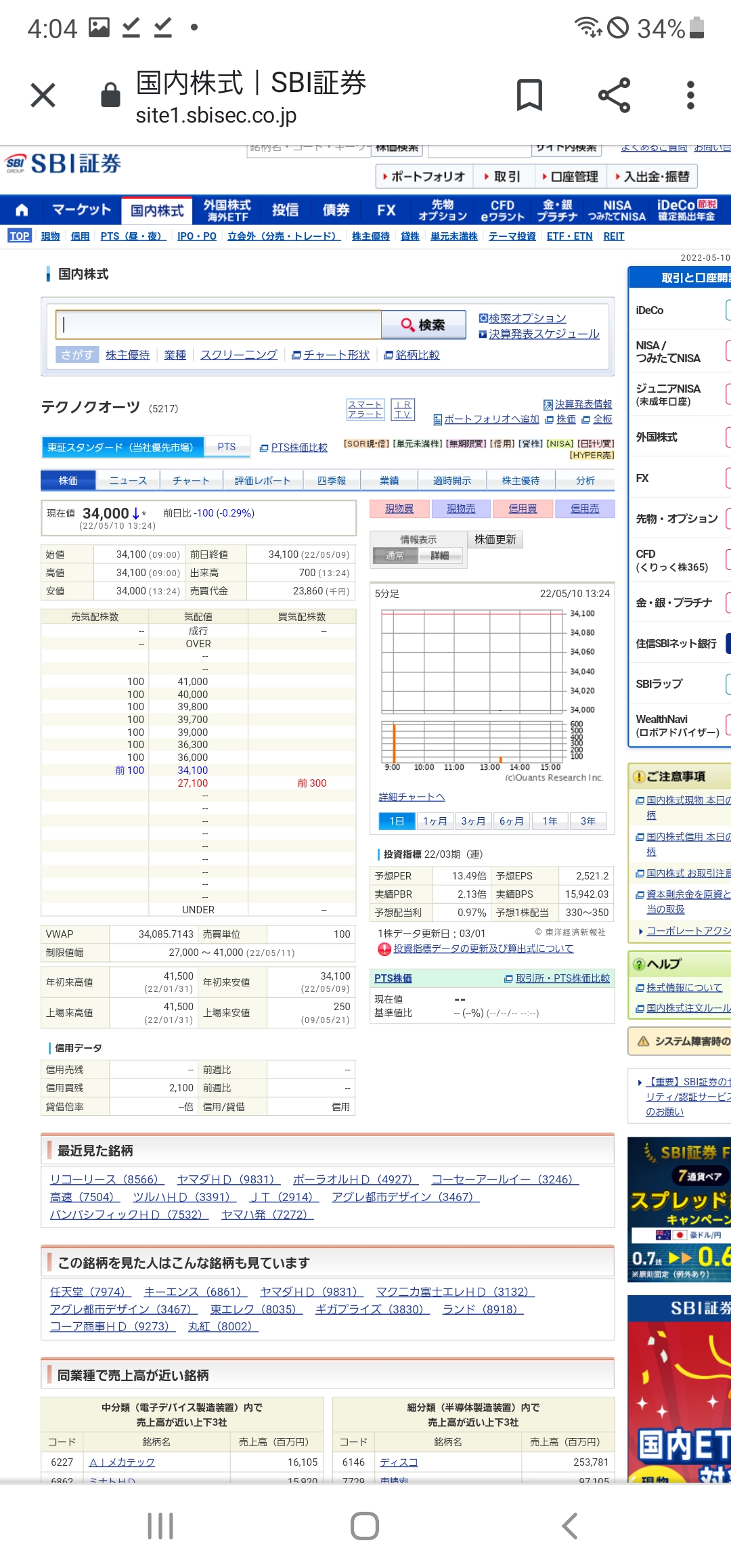Tap the Android home button
The image size is (731, 1568).
tap(365, 1525)
